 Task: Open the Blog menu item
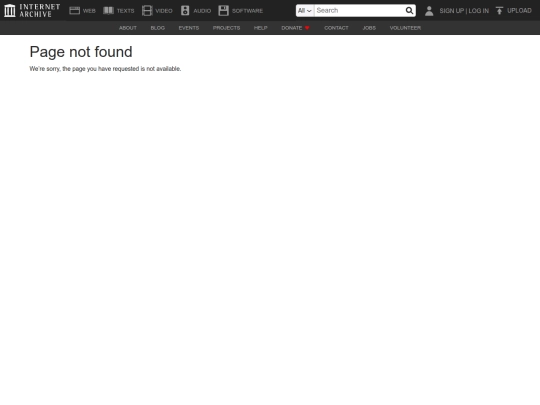coord(158,28)
